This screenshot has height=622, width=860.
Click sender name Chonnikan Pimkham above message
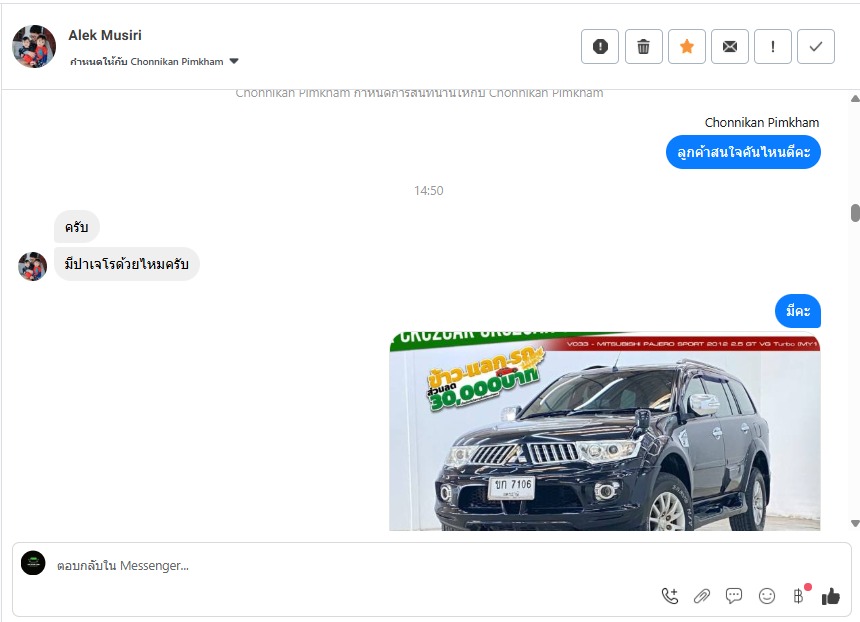762,122
